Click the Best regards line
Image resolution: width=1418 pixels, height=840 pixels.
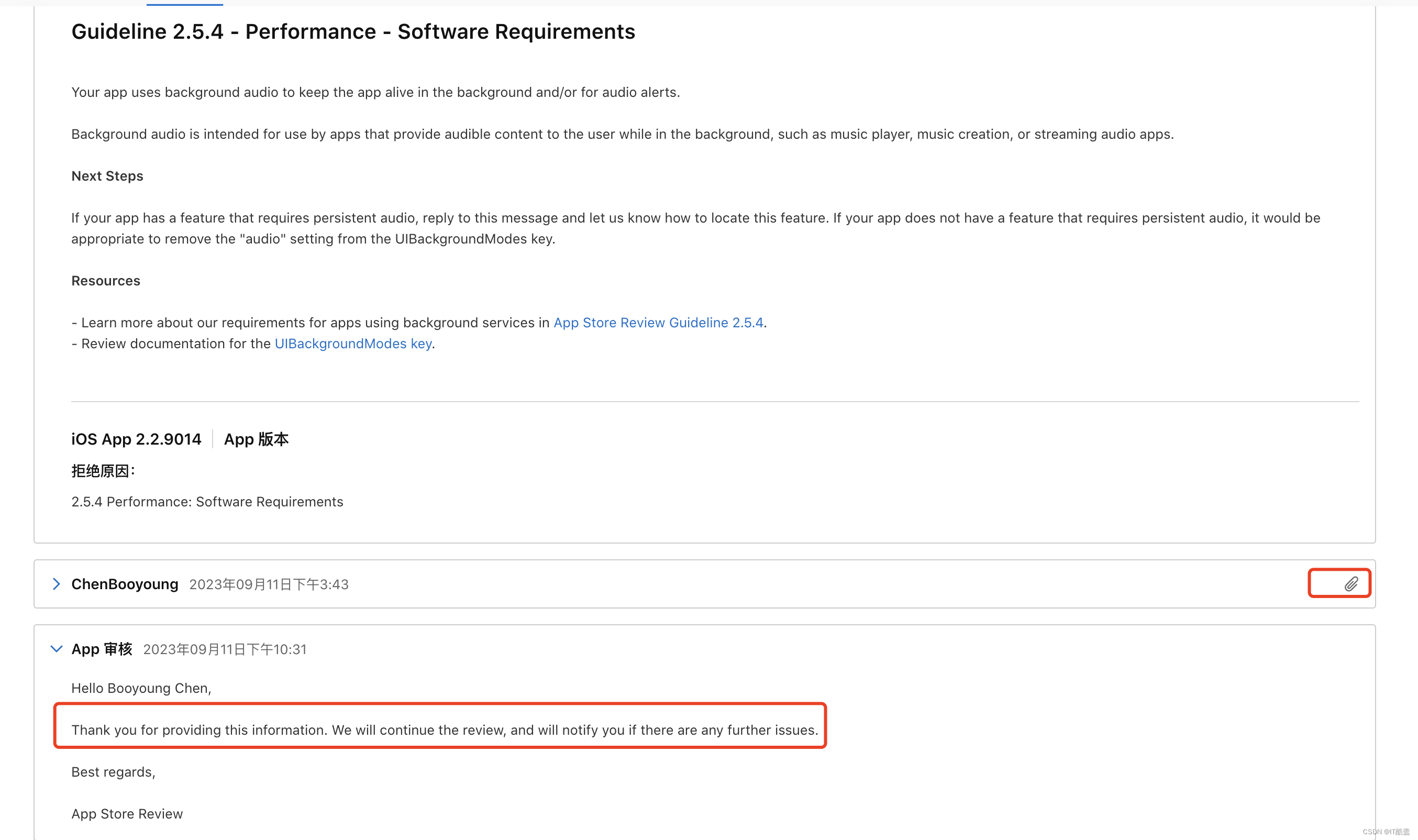point(113,772)
